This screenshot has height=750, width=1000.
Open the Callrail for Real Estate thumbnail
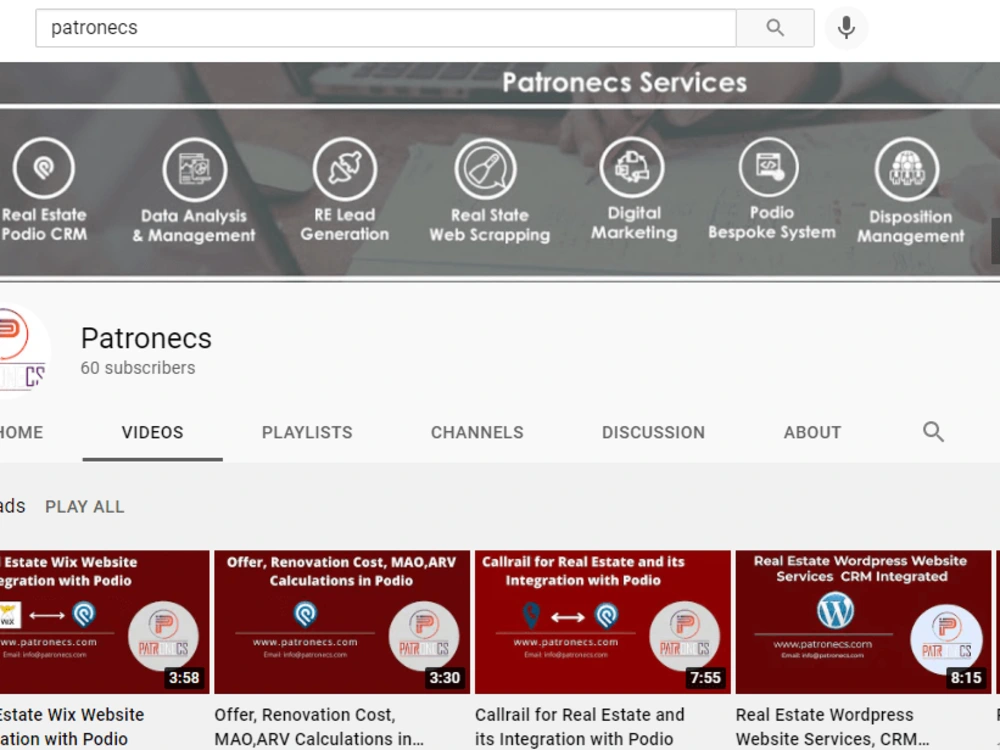(603, 622)
